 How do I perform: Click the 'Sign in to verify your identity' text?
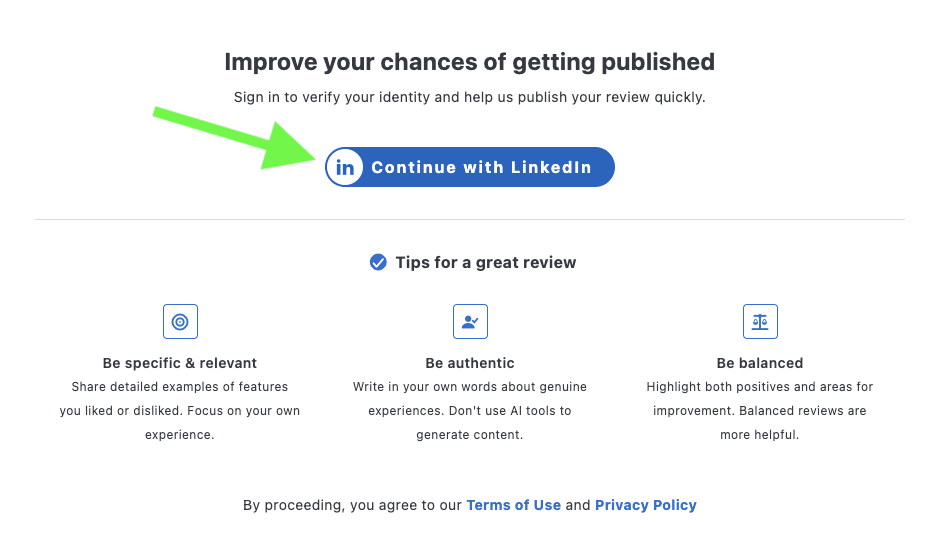(469, 98)
